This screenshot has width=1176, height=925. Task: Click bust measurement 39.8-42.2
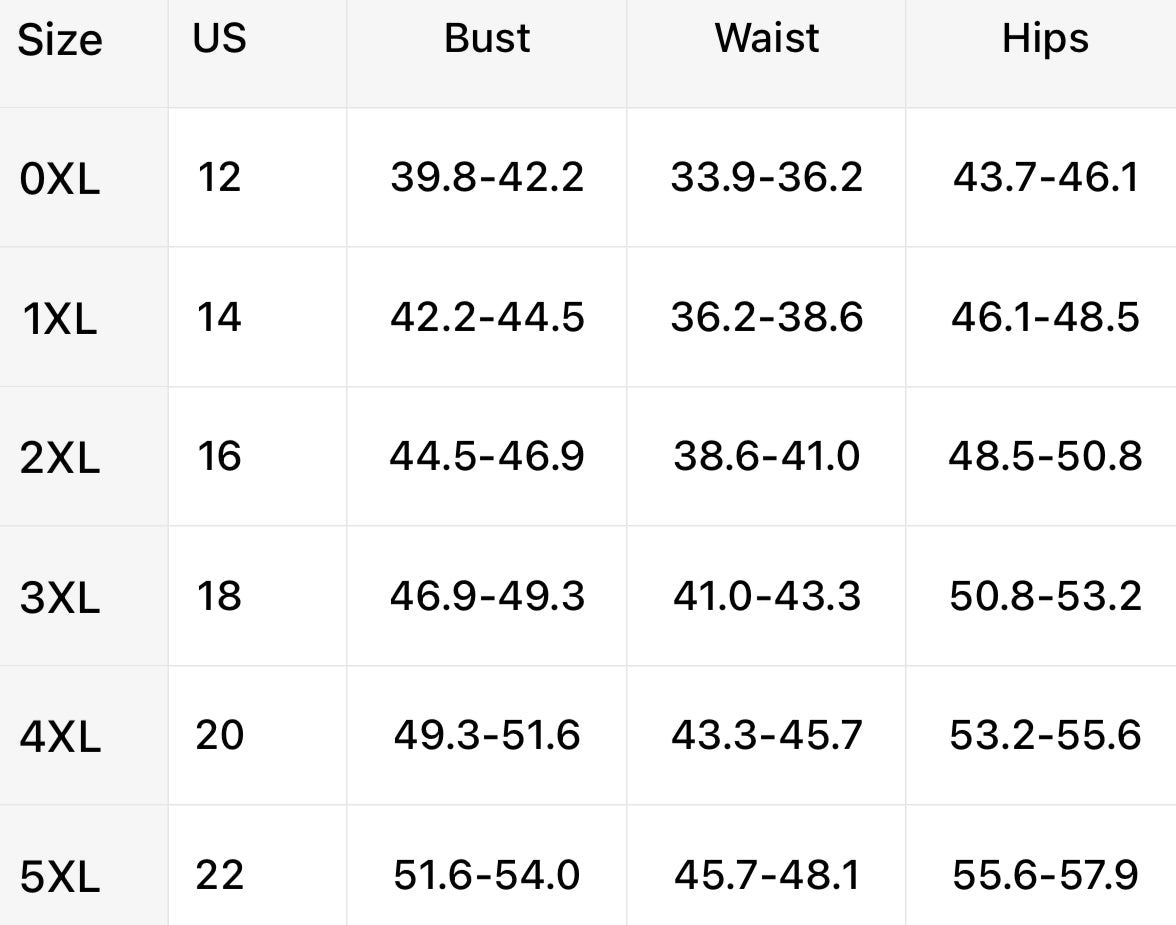[x=487, y=178]
